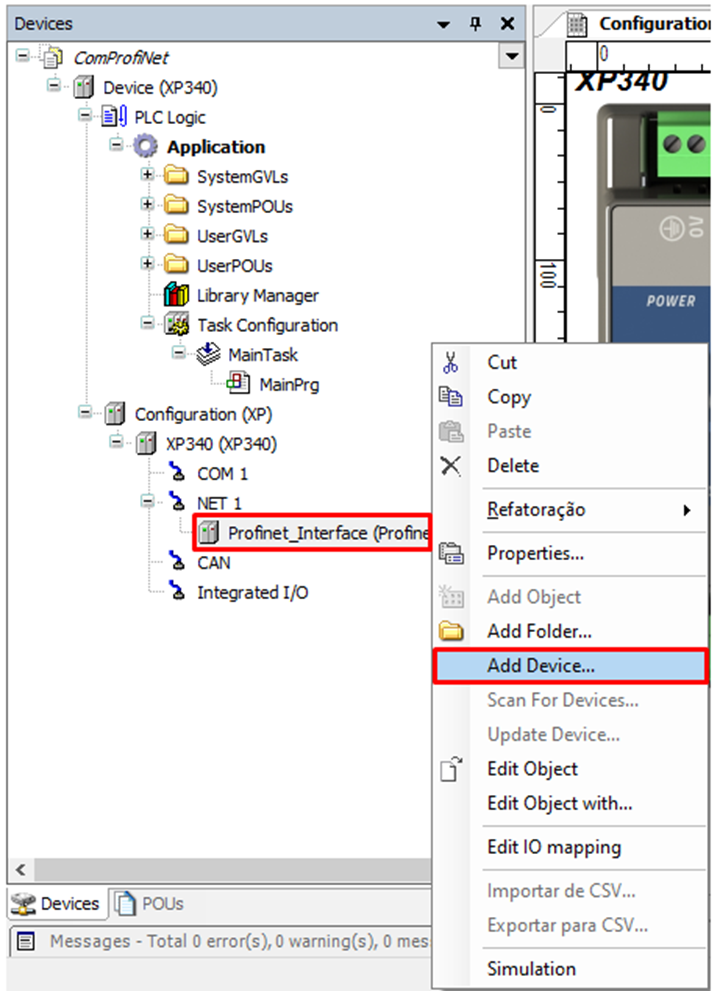This screenshot has height=991, width=720.
Task: Click the Add Folder icon in menu
Action: 452,631
